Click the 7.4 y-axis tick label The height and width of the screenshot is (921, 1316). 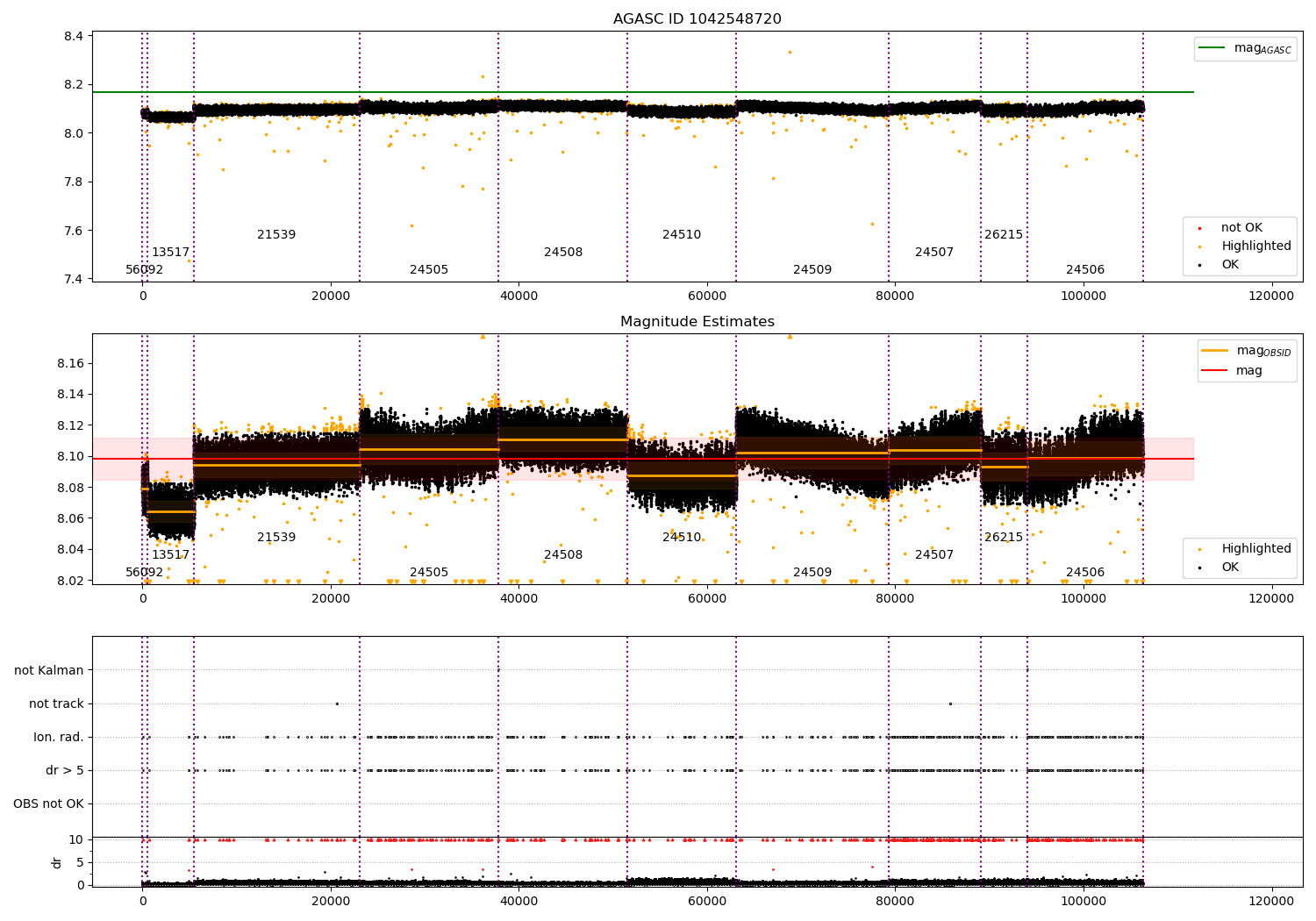(74, 280)
